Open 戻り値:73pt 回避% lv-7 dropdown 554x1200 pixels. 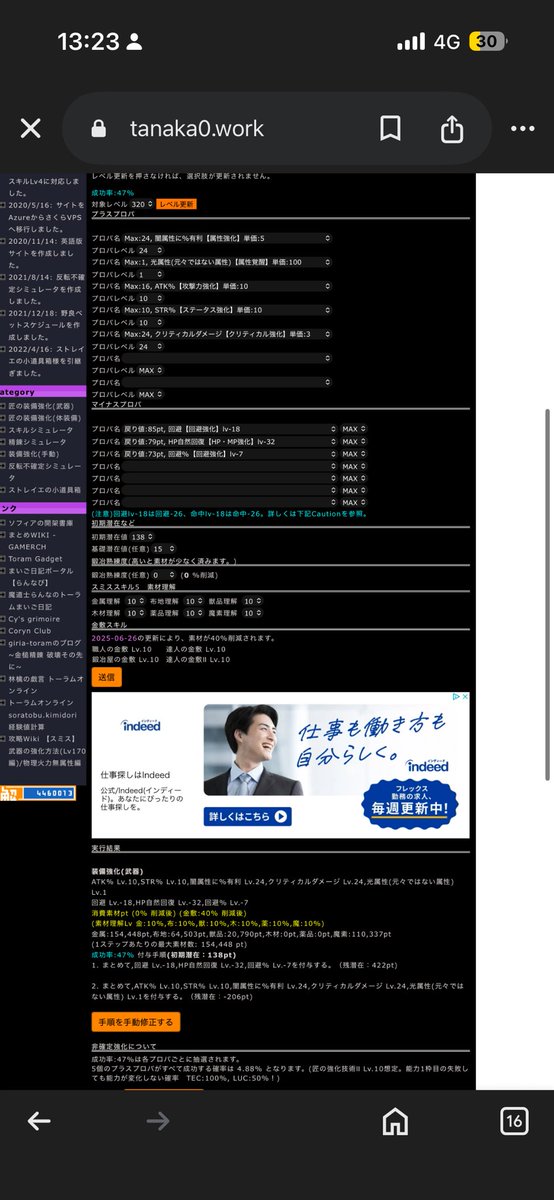pyautogui.click(x=229, y=453)
